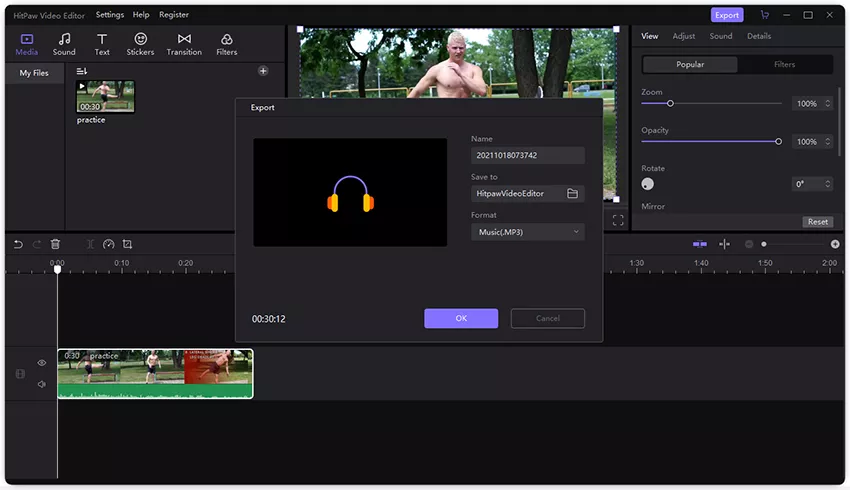Click the Zoom slider handle
Screen dimensions: 850x490
[x=670, y=104]
